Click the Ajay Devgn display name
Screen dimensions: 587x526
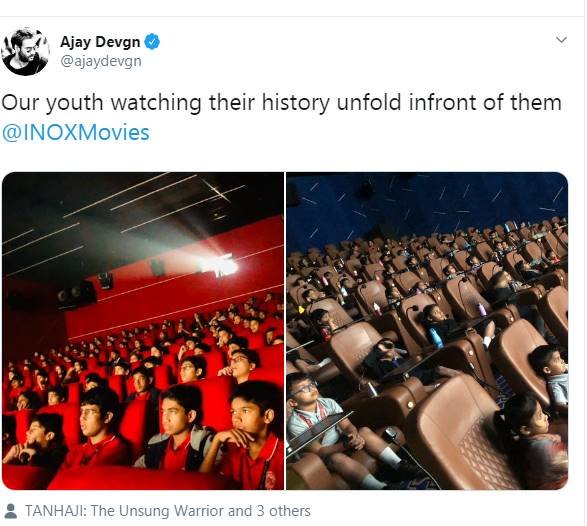click(100, 42)
